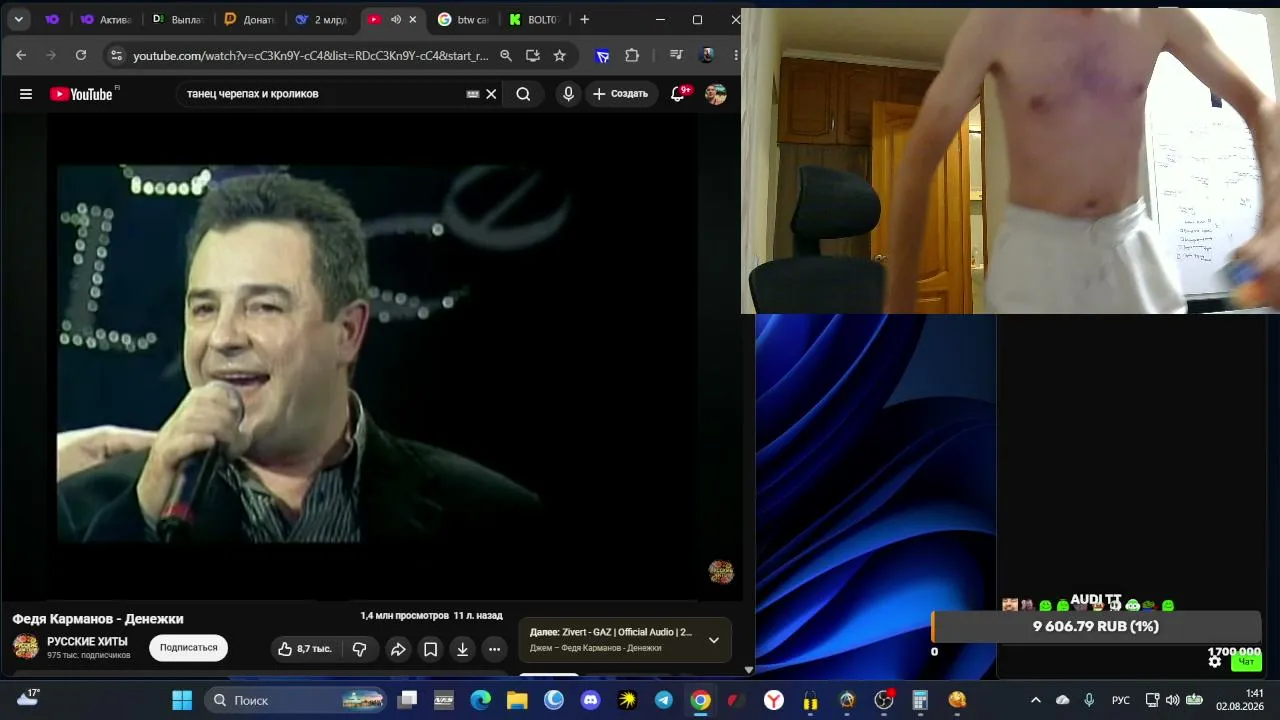The image size is (1280, 720).
Task: Open Chrome tab search dropdown
Action: [x=18, y=20]
